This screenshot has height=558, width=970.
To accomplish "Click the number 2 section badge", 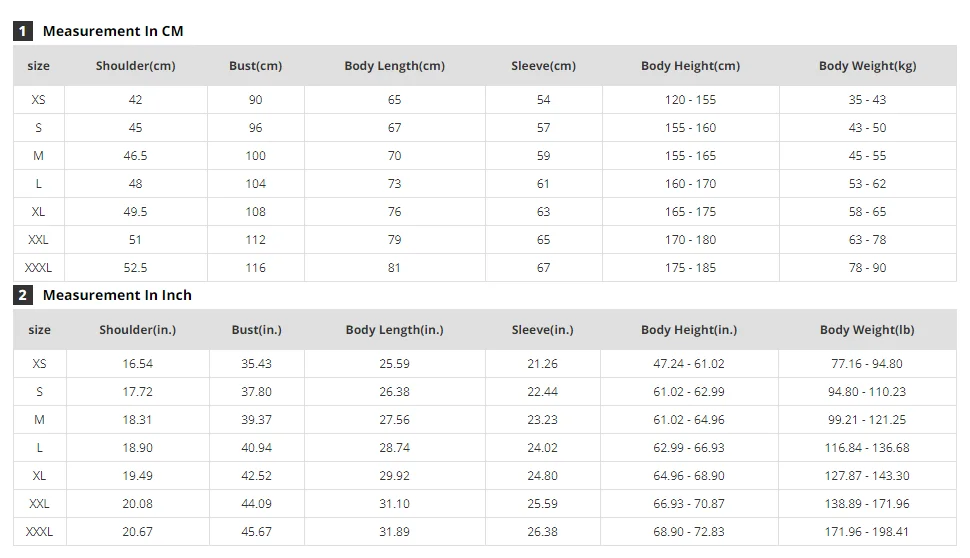I will [23, 295].
